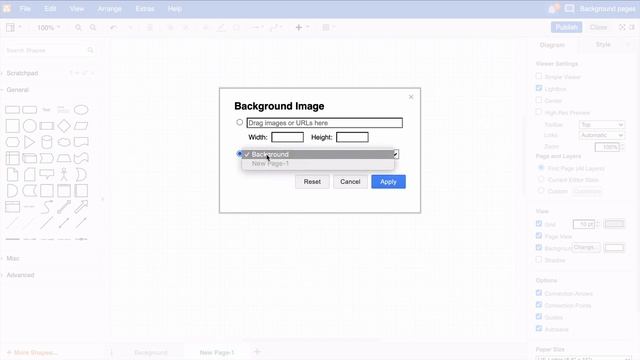Toggle fullscreen icon in top right
Viewport: 640px width, 360px height.
[x=622, y=27]
